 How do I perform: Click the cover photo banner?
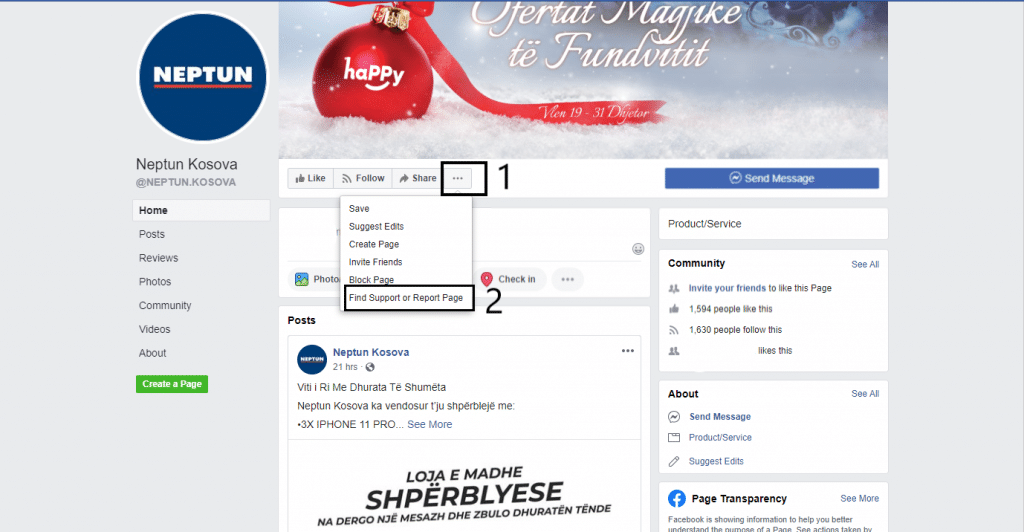click(x=583, y=79)
